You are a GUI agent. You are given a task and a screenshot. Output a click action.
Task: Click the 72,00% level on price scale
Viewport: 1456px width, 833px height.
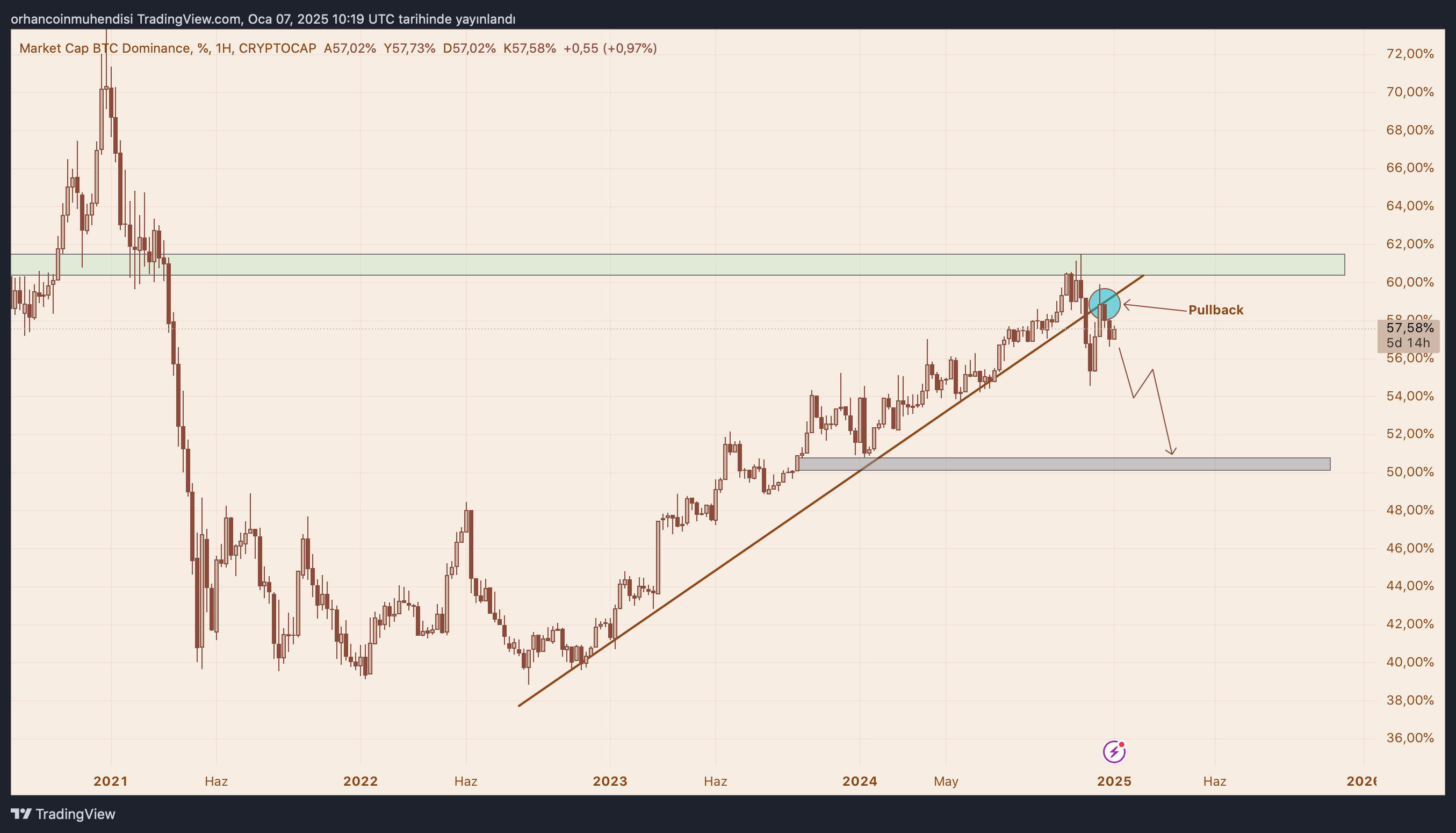click(1410, 54)
